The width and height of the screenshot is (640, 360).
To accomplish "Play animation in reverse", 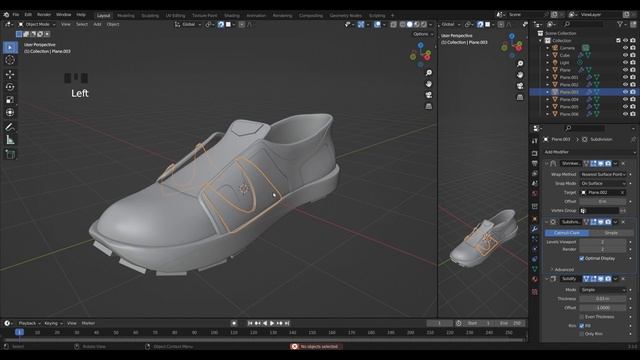I will point(265,323).
